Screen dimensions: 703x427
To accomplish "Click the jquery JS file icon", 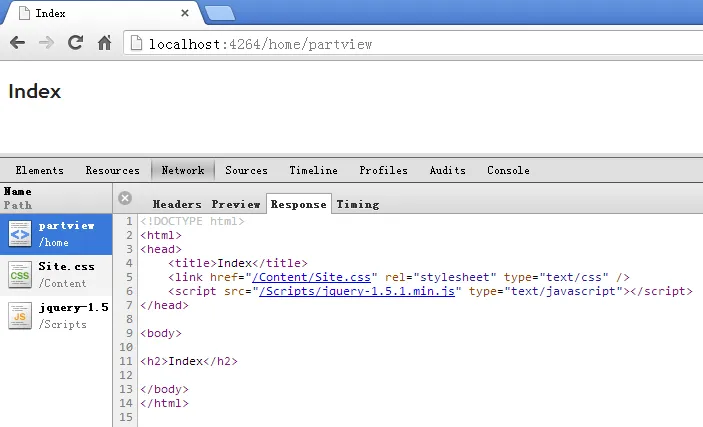I will click(20, 316).
